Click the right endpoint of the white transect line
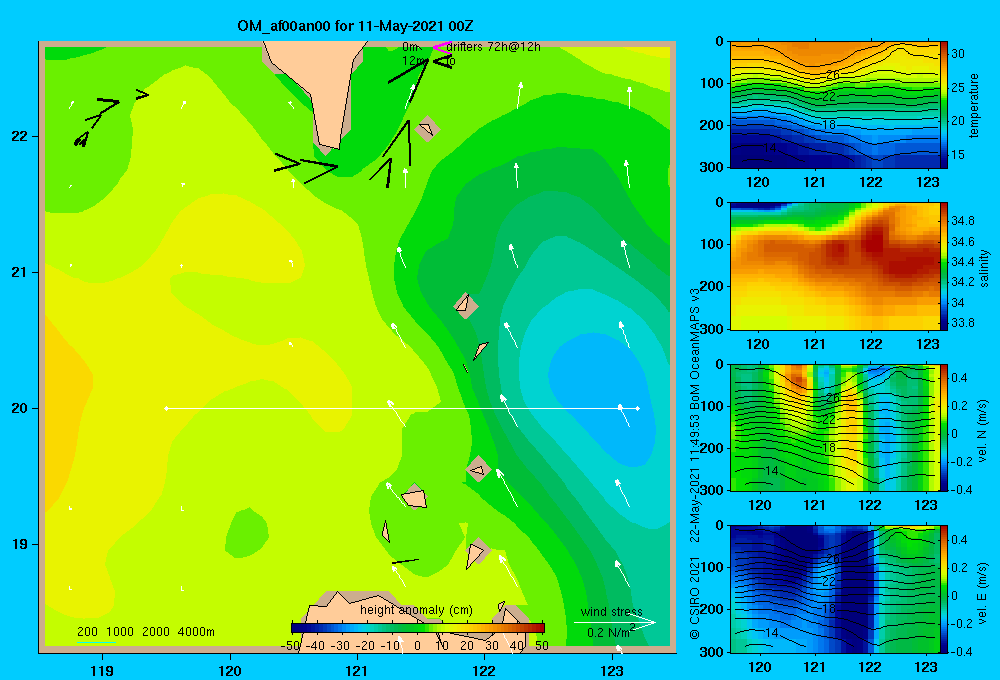 click(638, 408)
